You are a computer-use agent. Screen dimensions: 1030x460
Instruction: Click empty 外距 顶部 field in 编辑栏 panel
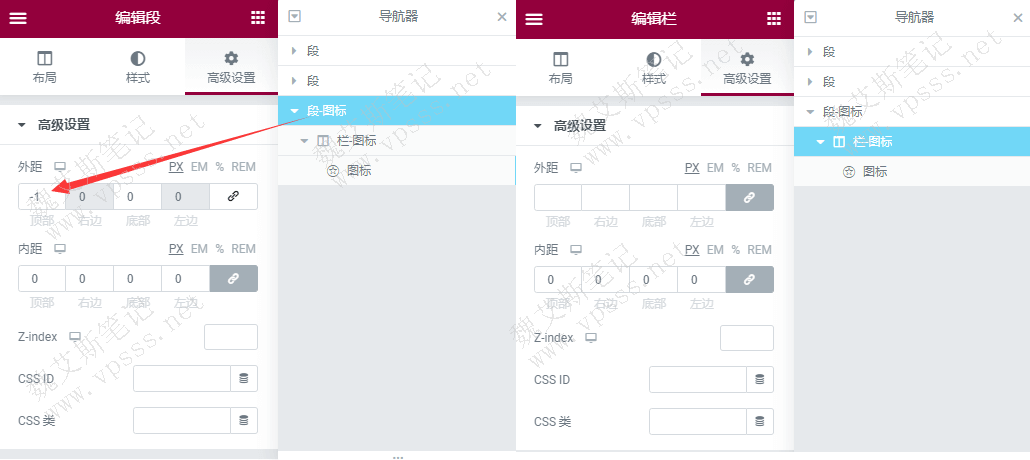pyautogui.click(x=558, y=197)
